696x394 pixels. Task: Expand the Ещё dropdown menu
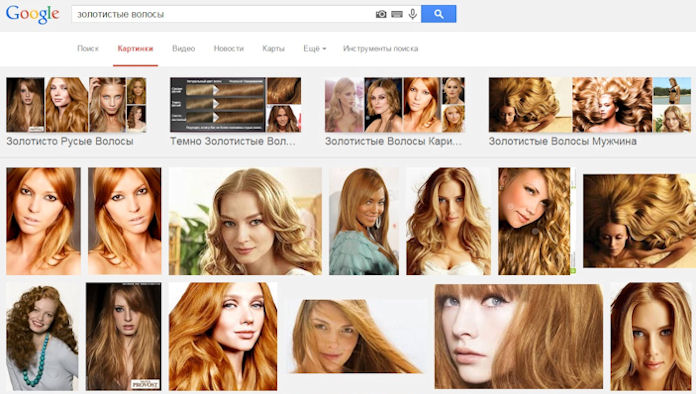tap(315, 48)
